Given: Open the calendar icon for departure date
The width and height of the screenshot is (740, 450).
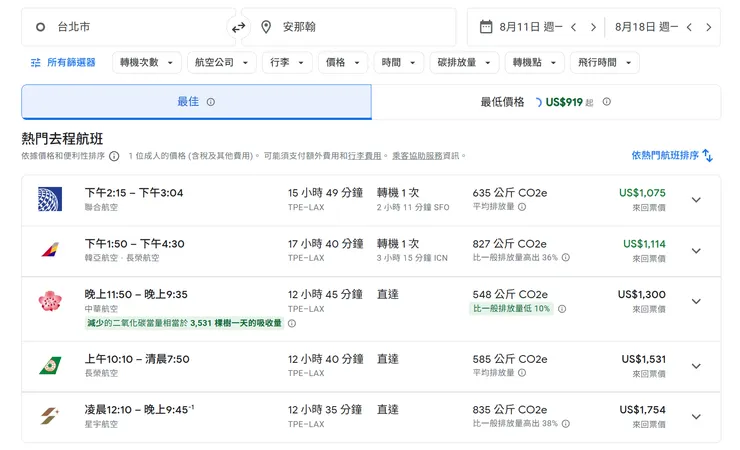Looking at the screenshot, I should click(x=486, y=27).
